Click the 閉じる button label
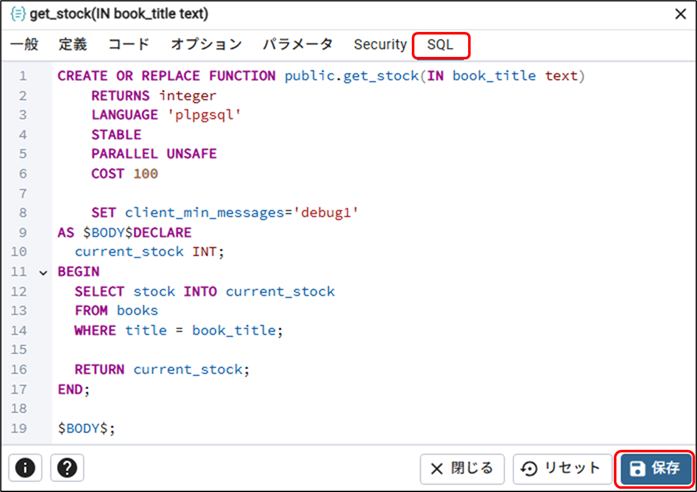This screenshot has height=492, width=697. coord(472,468)
